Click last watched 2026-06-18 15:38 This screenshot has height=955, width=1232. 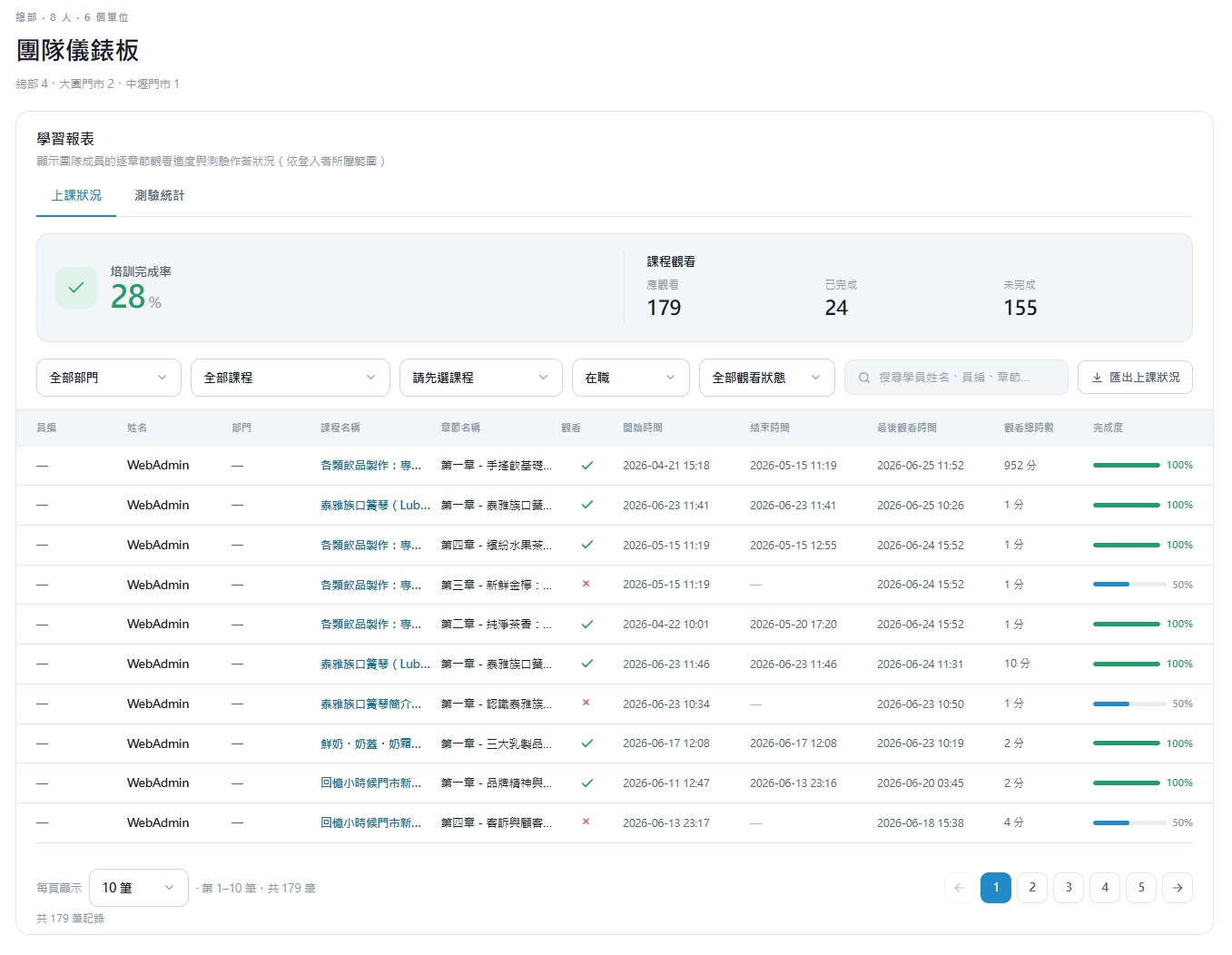coord(921,822)
